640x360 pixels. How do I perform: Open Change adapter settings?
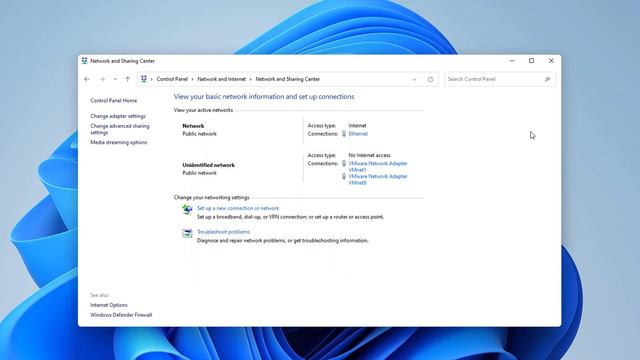(118, 116)
